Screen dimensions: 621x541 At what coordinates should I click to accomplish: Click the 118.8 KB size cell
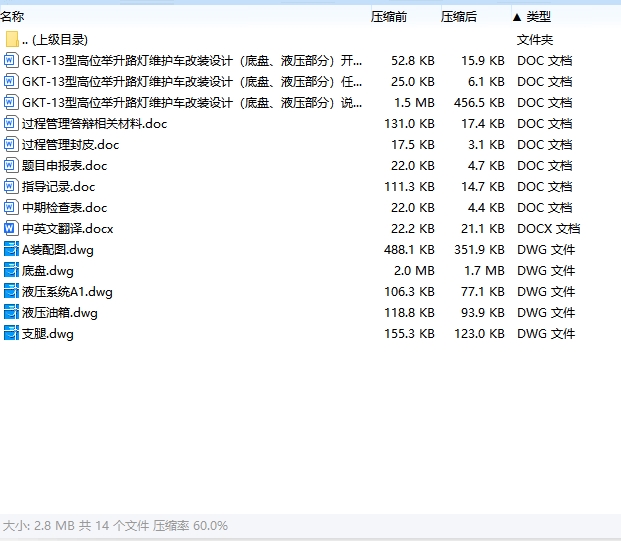click(410, 312)
